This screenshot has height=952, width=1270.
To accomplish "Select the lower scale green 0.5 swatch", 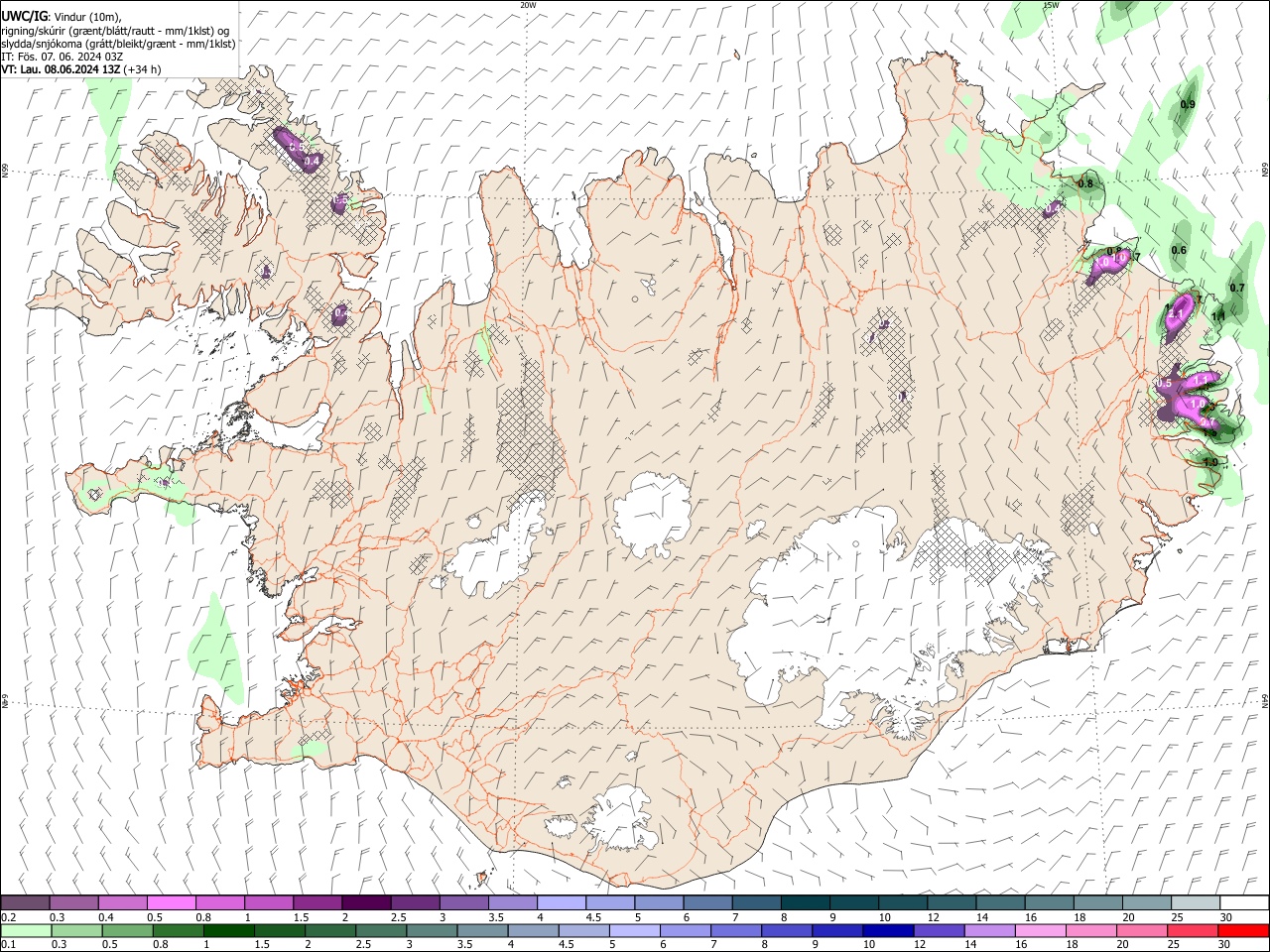I will pos(127,930).
